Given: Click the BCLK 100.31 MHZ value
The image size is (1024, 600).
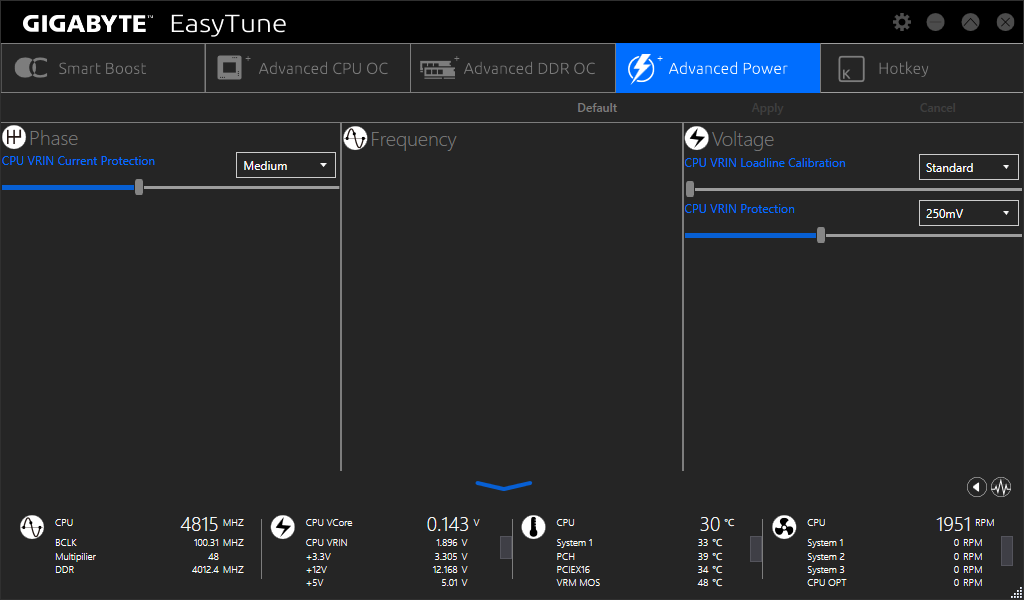Looking at the screenshot, I should pyautogui.click(x=218, y=543).
